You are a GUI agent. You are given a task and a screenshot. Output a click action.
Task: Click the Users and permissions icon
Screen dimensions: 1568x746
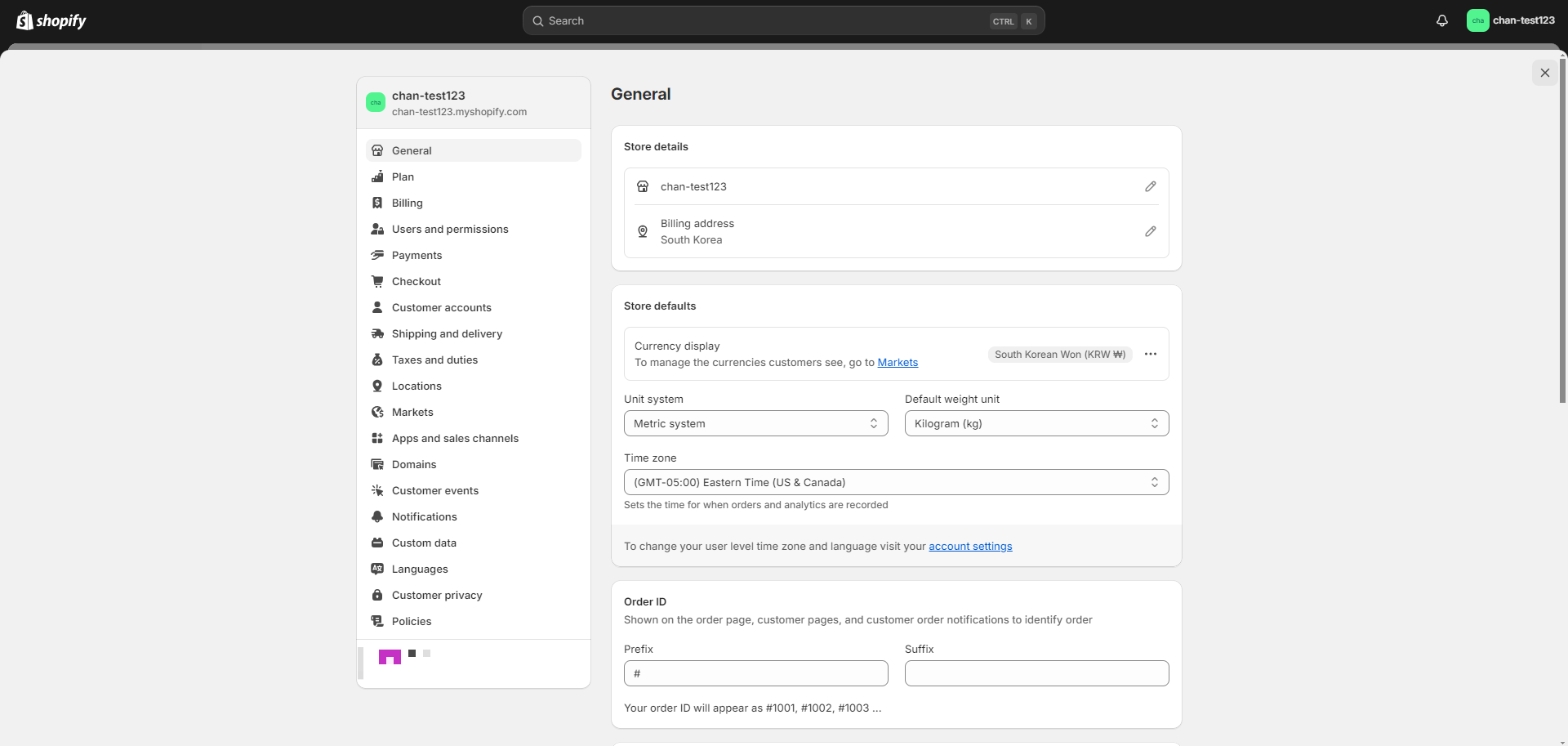[377, 229]
